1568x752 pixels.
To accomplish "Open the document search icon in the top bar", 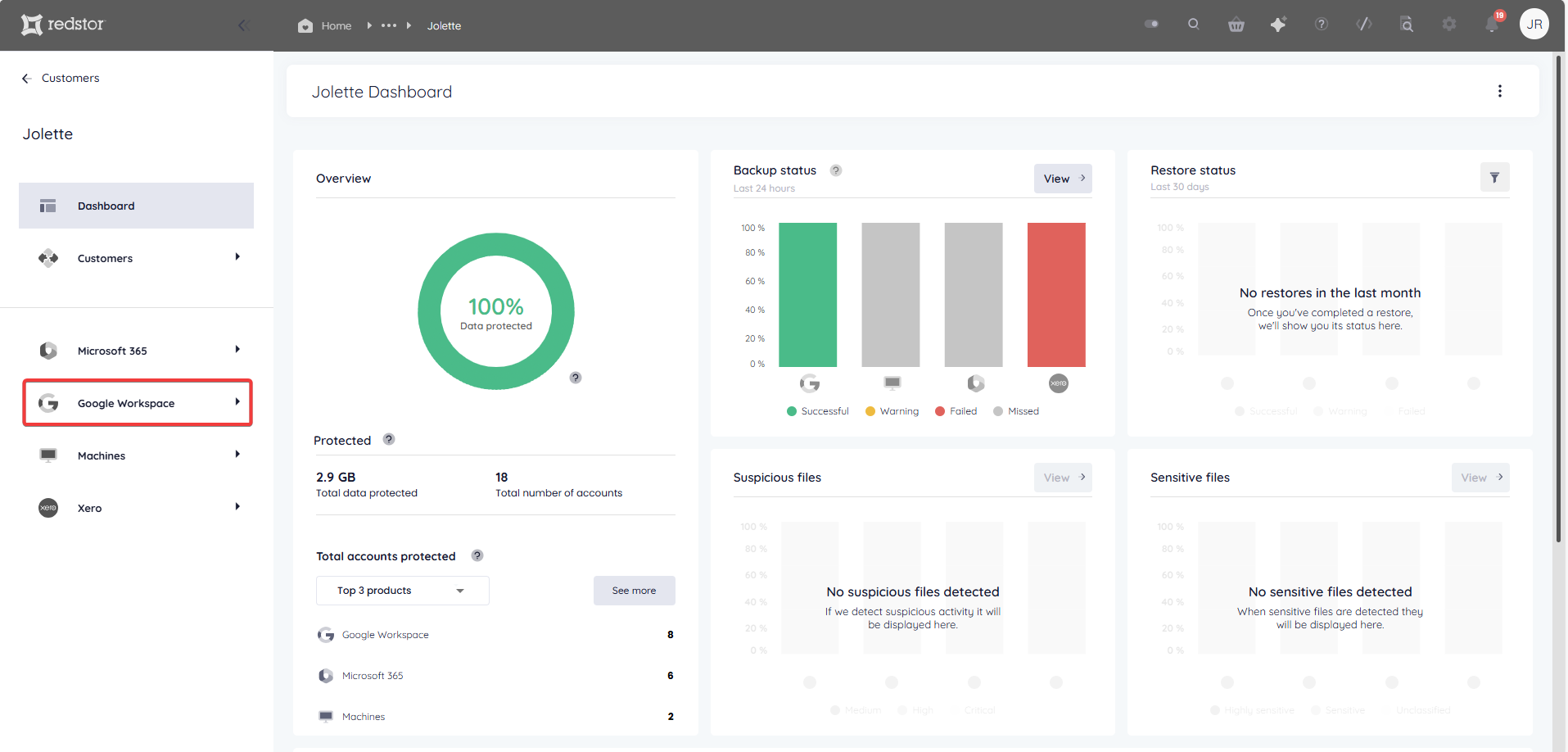I will [x=1407, y=25].
